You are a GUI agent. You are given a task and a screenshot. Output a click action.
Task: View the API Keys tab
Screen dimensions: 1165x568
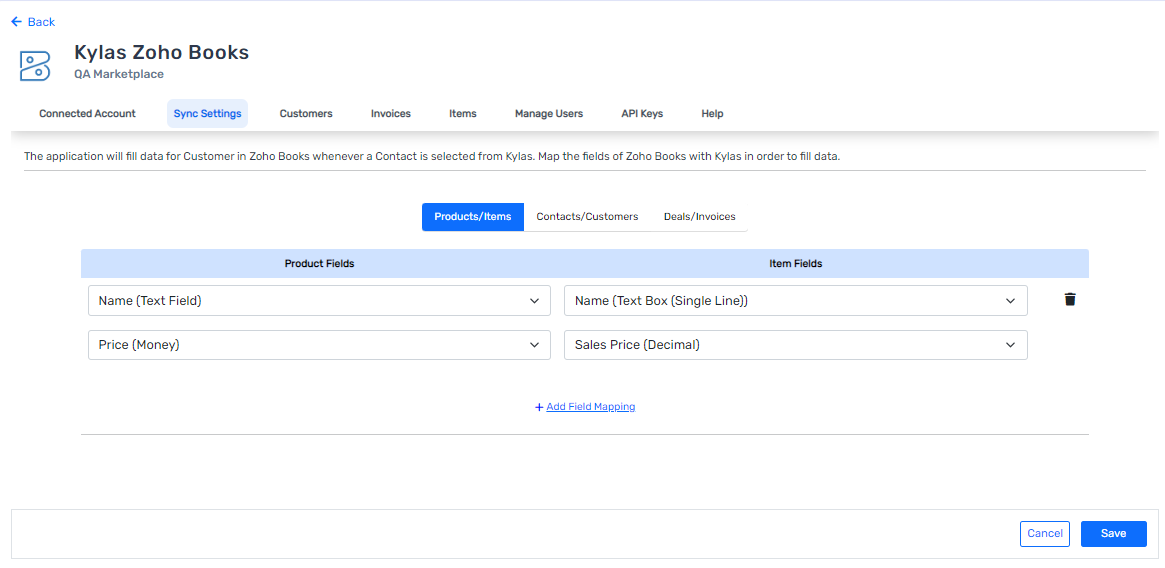642,114
